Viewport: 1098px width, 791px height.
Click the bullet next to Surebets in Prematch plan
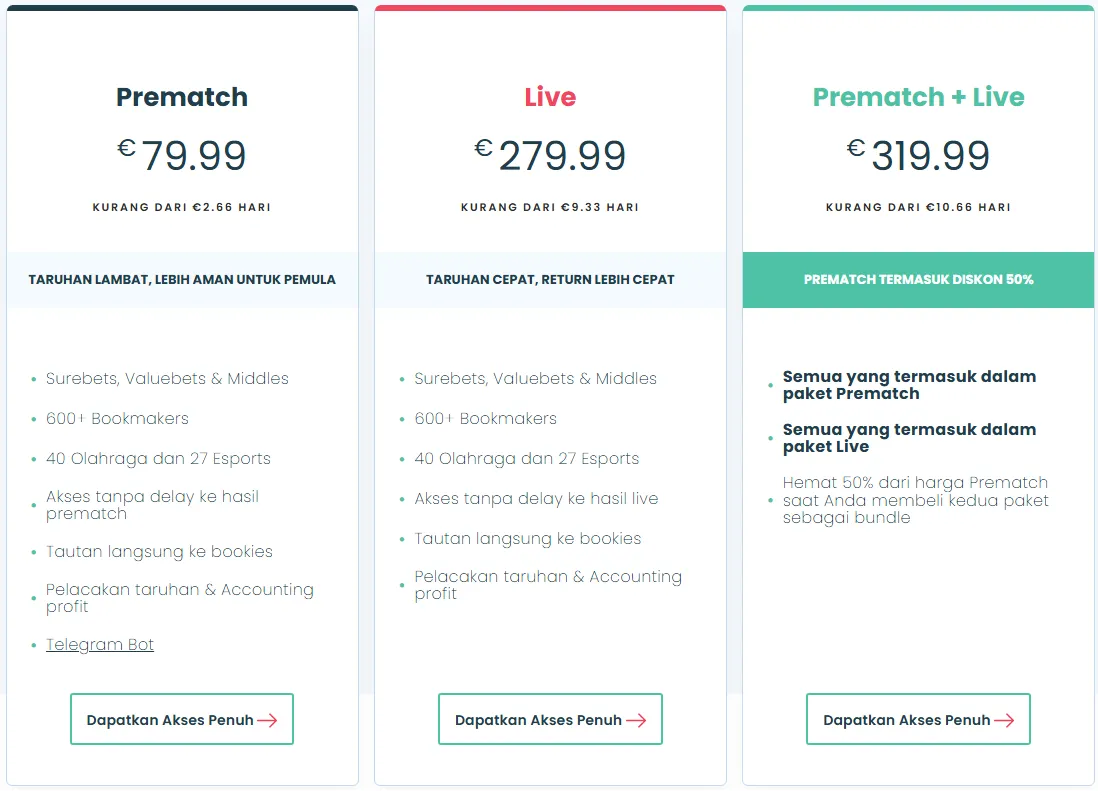(x=32, y=379)
